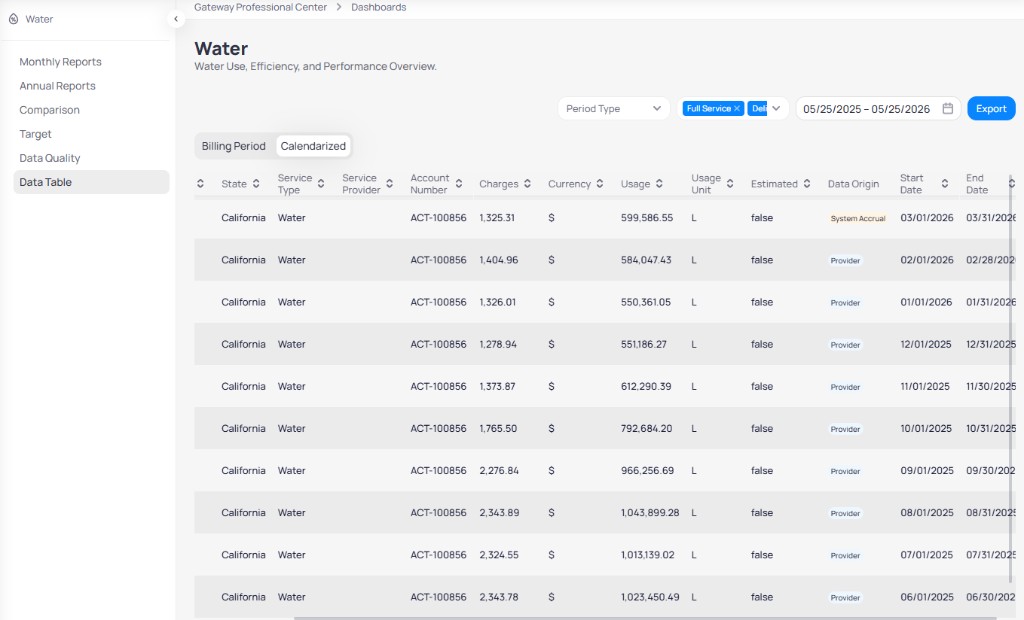
Task: Click usage value 584,047.43
Action: coord(646,259)
